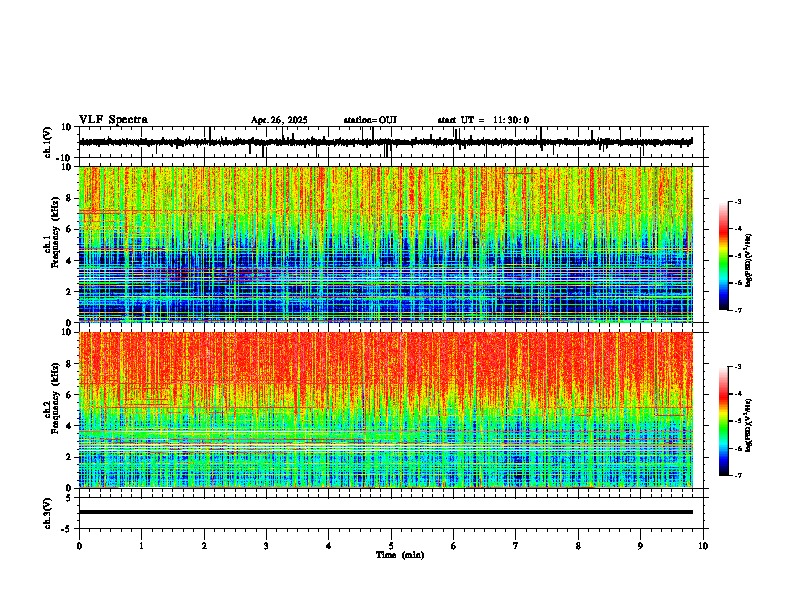
Task: Click the ch.1 color scale log(PSD) label
Action: 749,260
